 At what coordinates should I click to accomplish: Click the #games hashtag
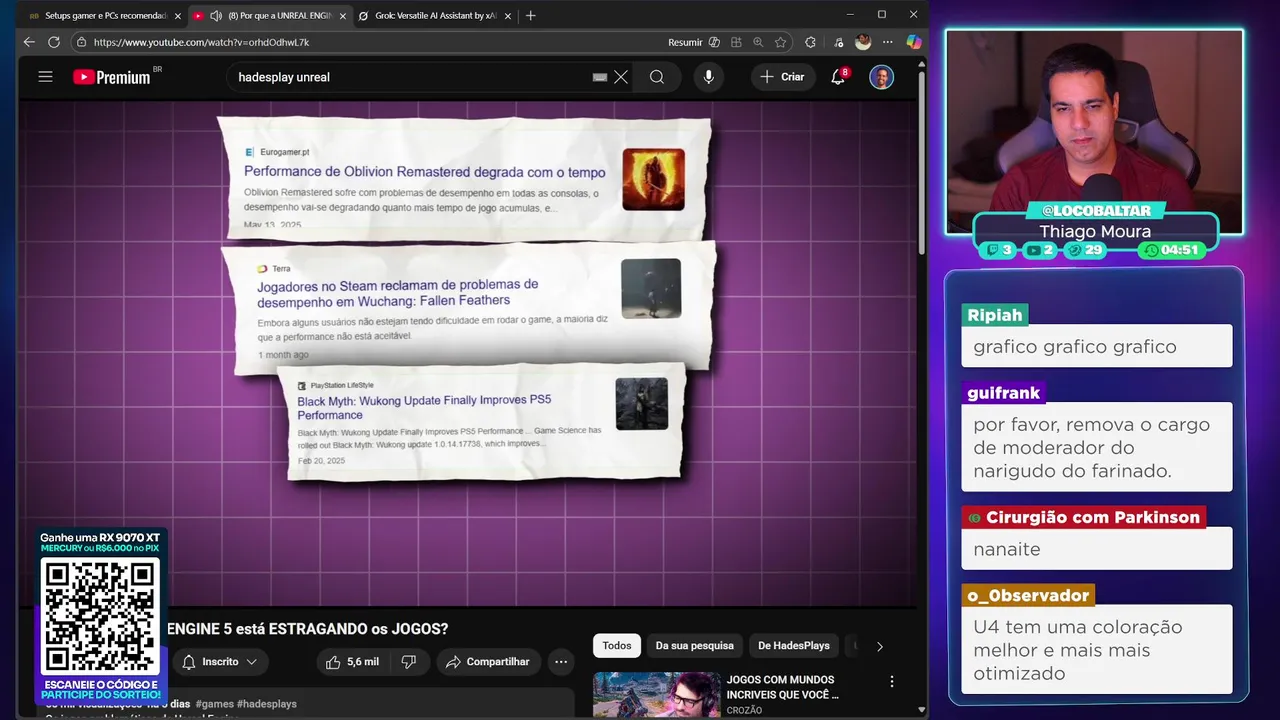point(213,704)
